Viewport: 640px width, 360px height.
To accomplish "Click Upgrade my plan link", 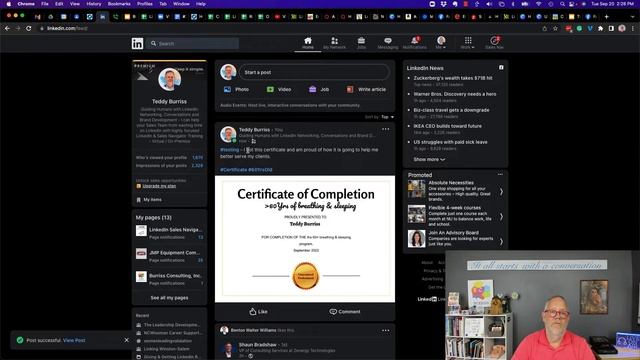I will click(x=159, y=186).
